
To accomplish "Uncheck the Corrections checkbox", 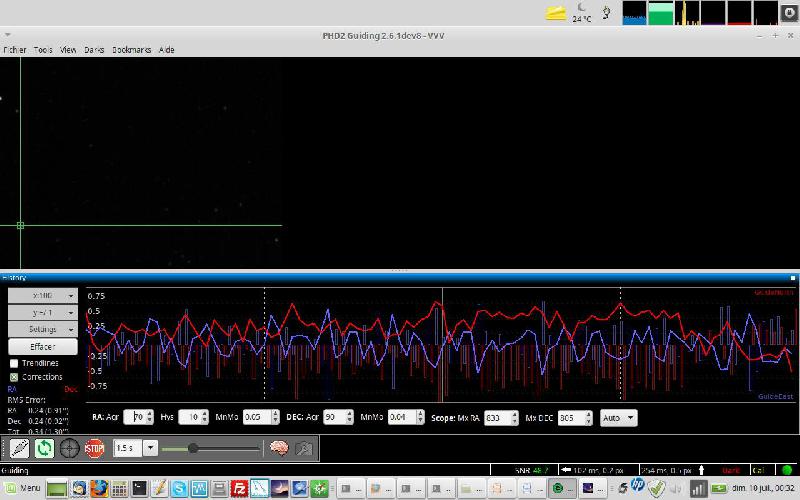I will coord(14,377).
